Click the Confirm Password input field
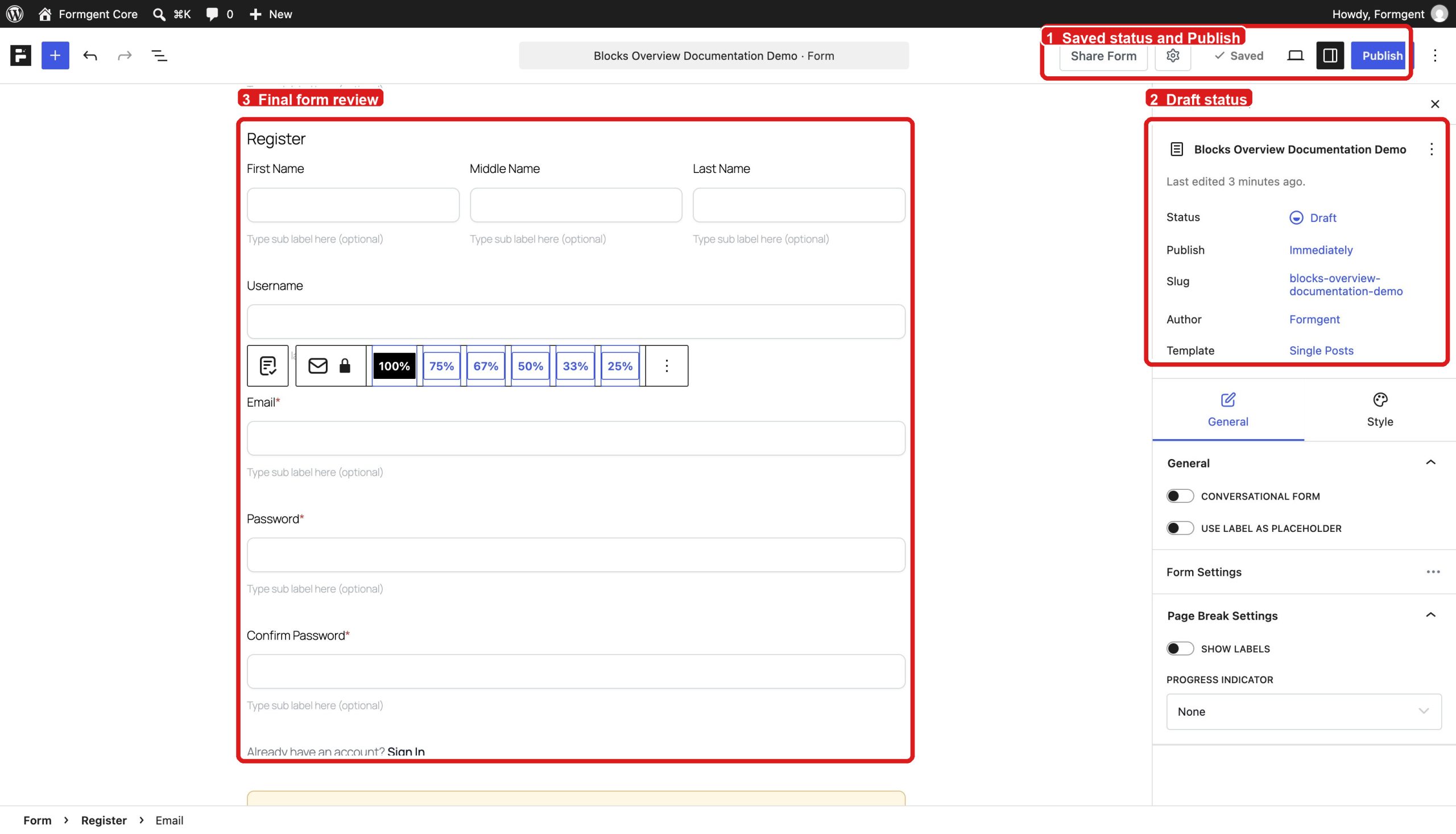1456x834 pixels. coord(576,671)
